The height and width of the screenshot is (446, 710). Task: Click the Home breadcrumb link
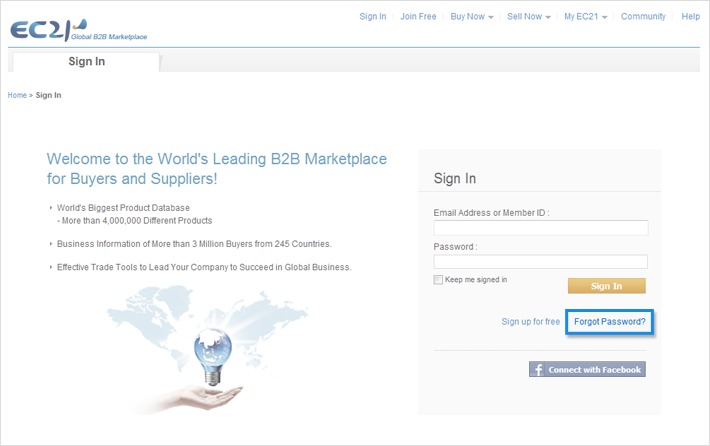(x=17, y=95)
